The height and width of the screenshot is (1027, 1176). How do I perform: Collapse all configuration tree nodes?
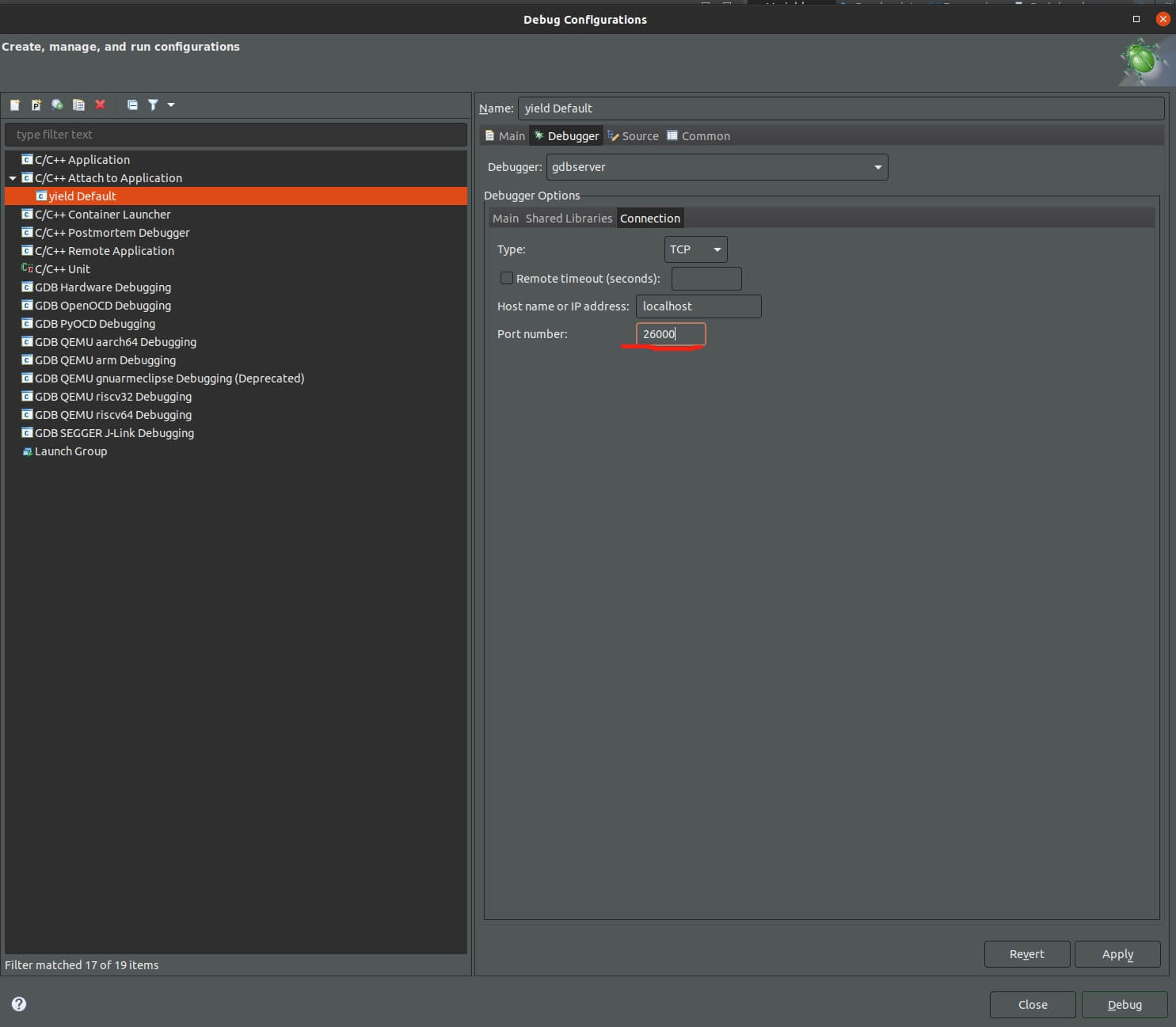132,105
